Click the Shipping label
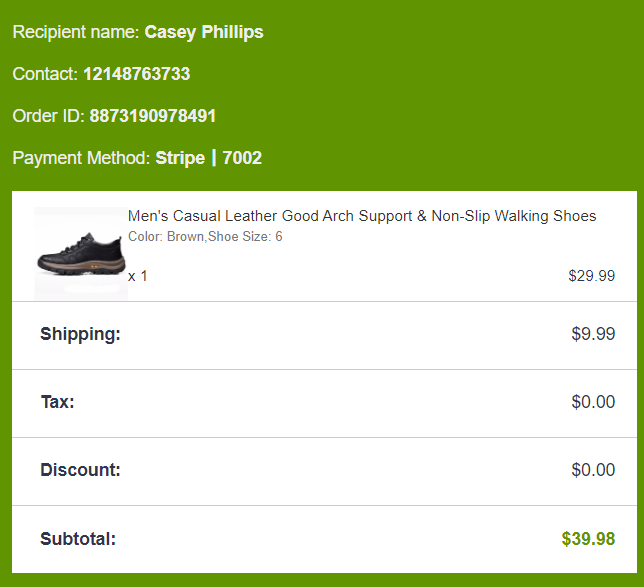The width and height of the screenshot is (644, 587). (80, 334)
